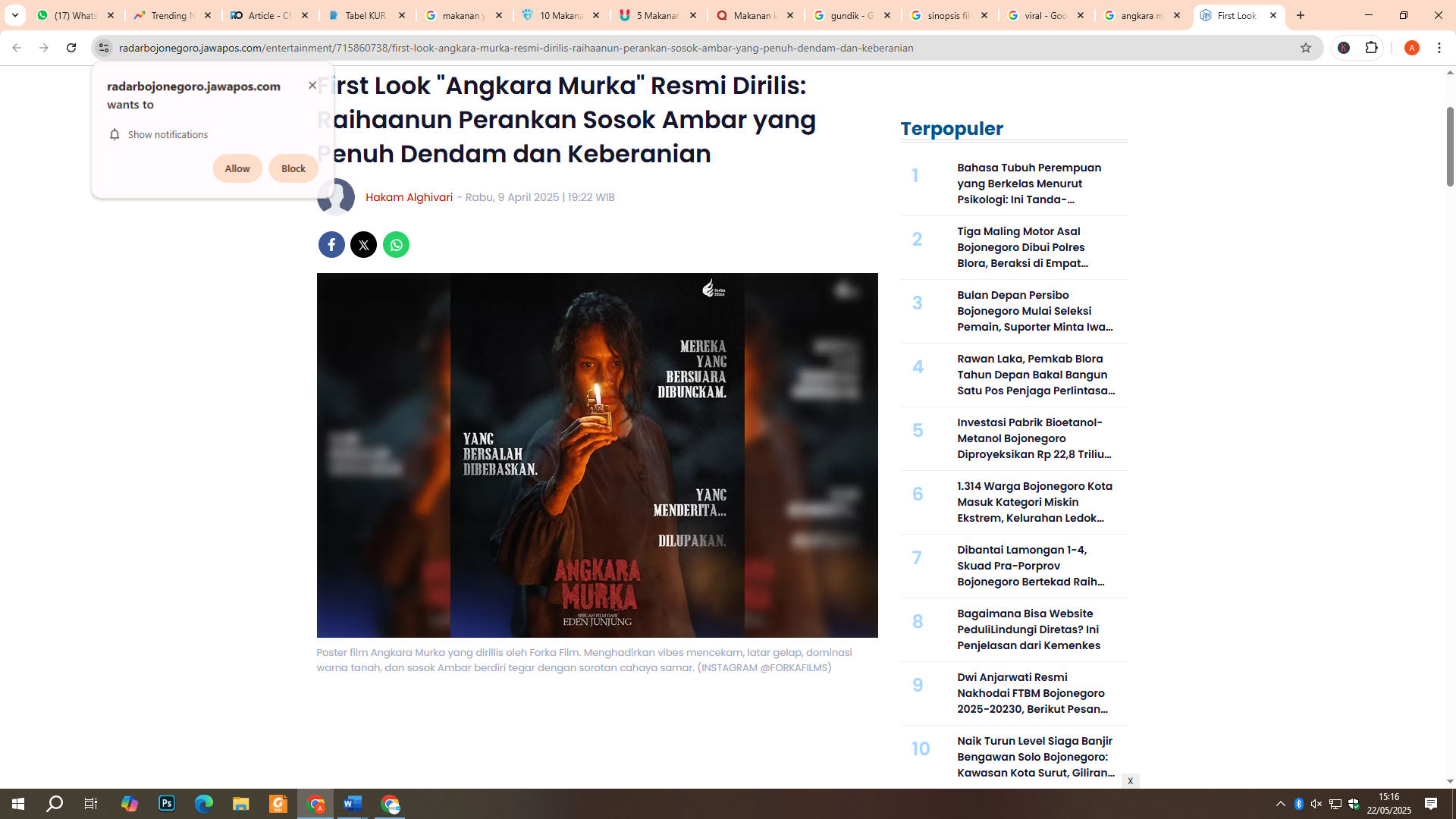Viewport: 1456px width, 819px height.
Task: Open article Rawan Laka, Pemkab Blora
Action: tap(1034, 375)
